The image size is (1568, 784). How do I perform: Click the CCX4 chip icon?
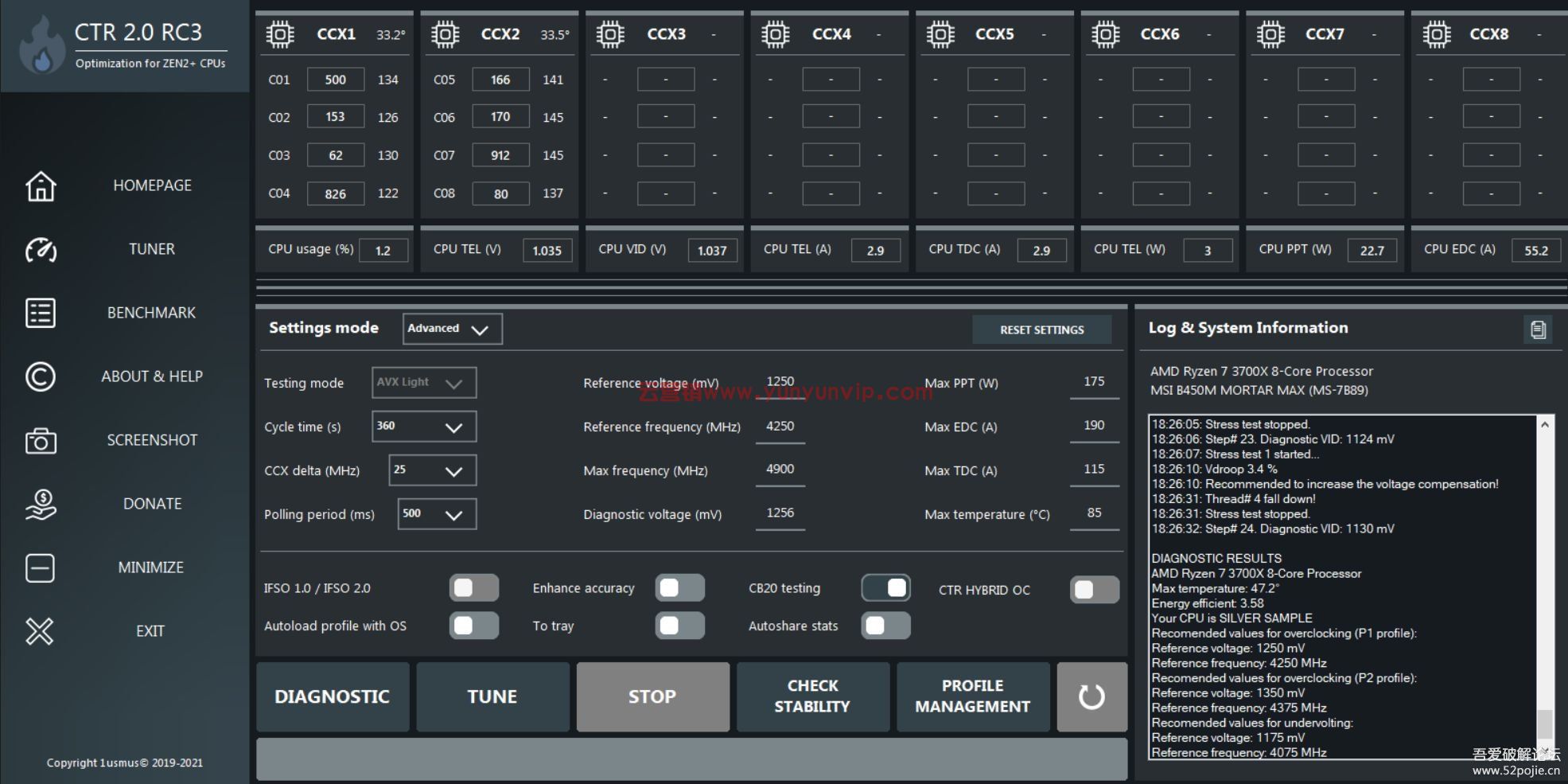pos(775,34)
